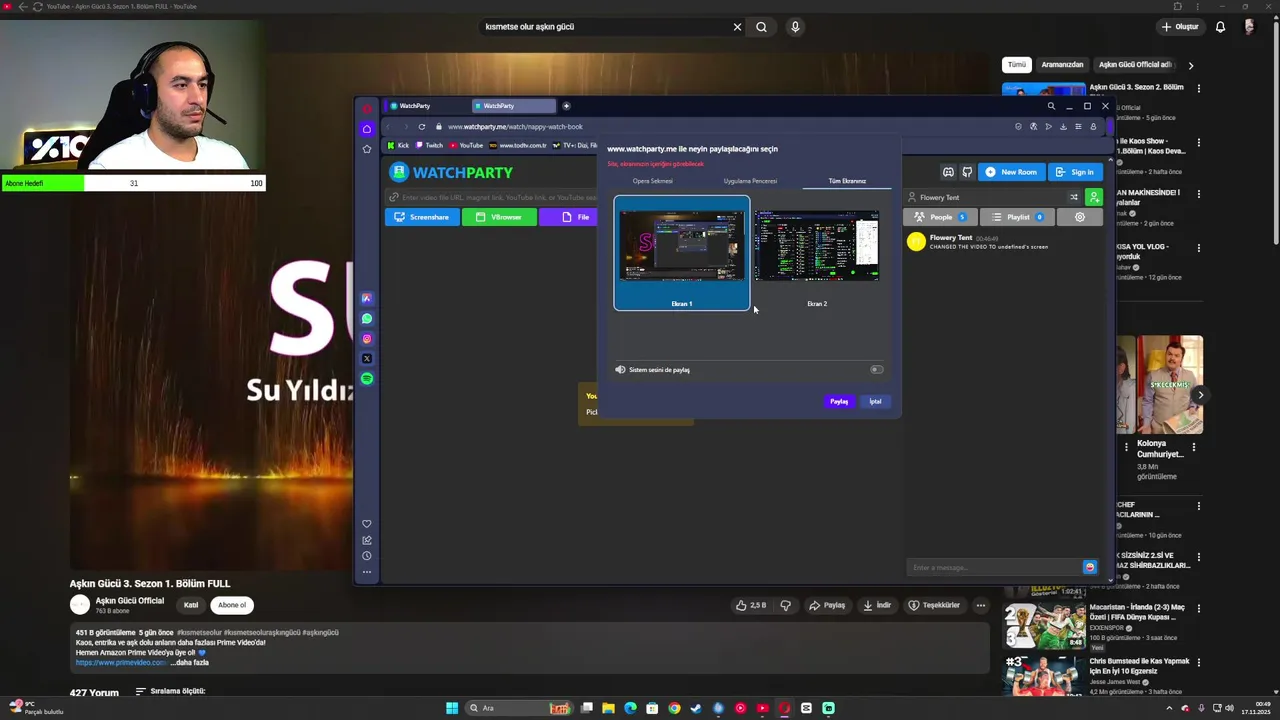Click the green invite user icon
Screen dimensions: 1280x720
1094,197
